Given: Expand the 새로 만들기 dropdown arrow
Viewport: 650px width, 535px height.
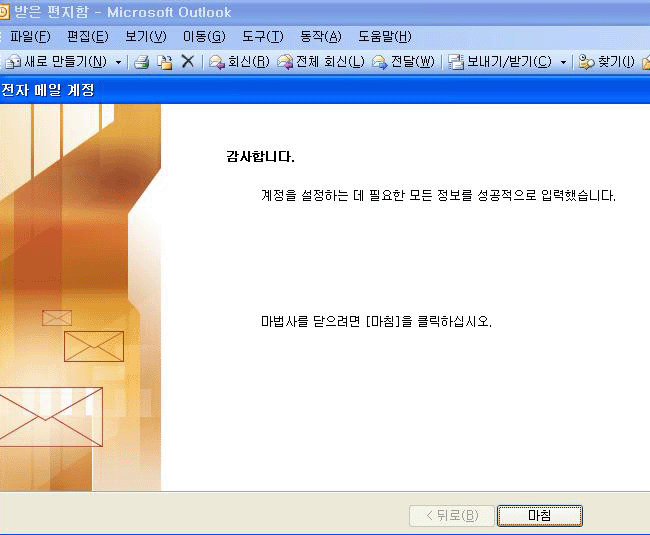Looking at the screenshot, I should tap(118, 62).
